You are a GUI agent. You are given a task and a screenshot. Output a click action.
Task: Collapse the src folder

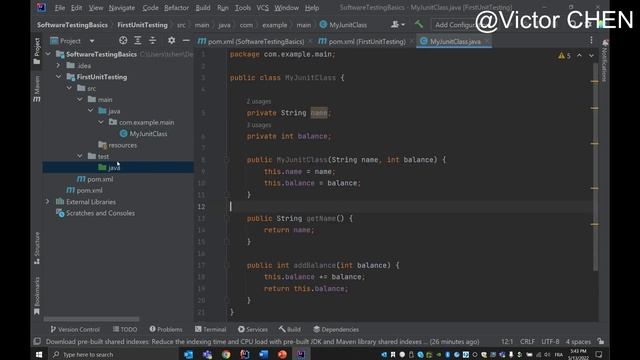(x=69, y=88)
